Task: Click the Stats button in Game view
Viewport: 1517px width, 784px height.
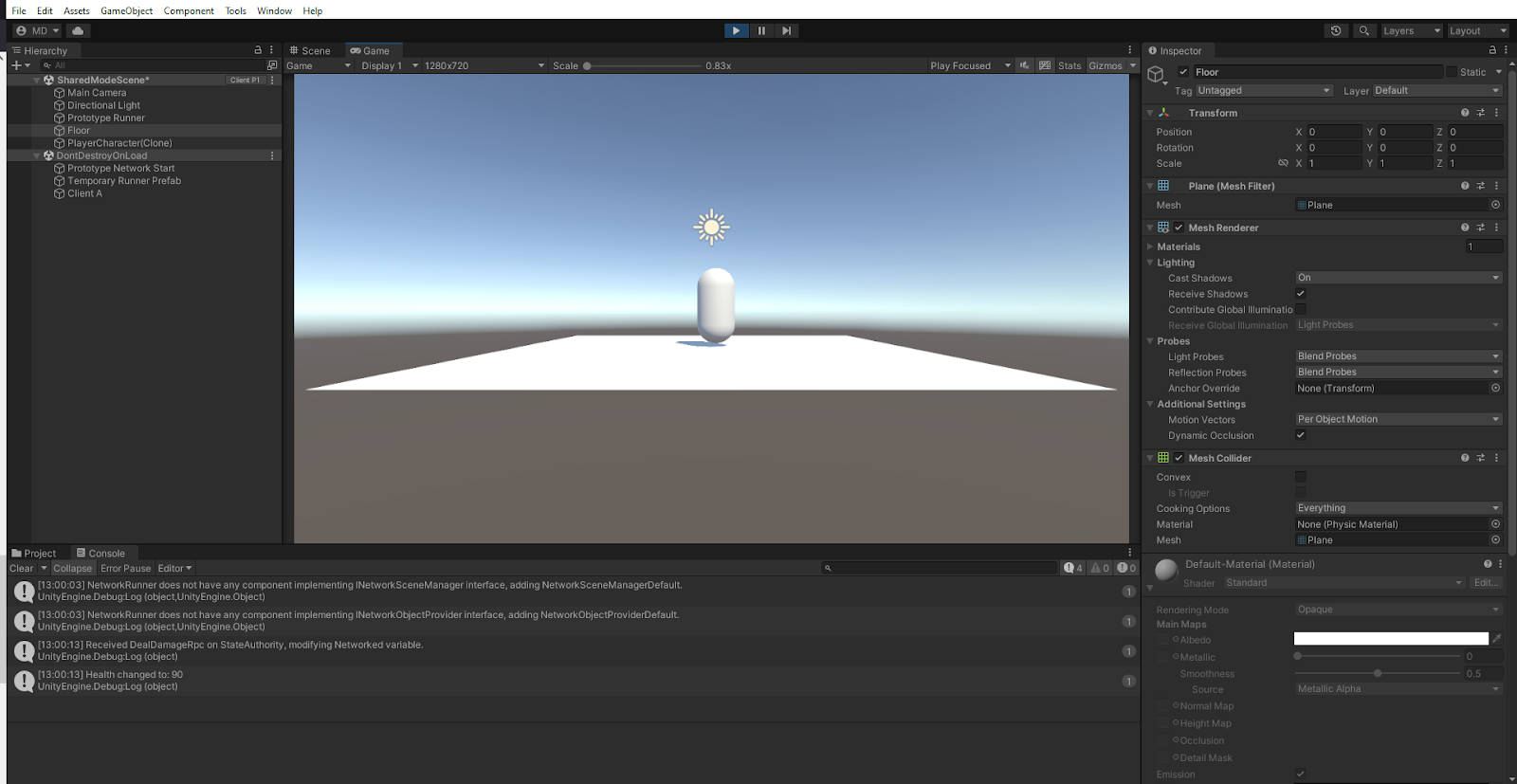Action: coord(1069,65)
